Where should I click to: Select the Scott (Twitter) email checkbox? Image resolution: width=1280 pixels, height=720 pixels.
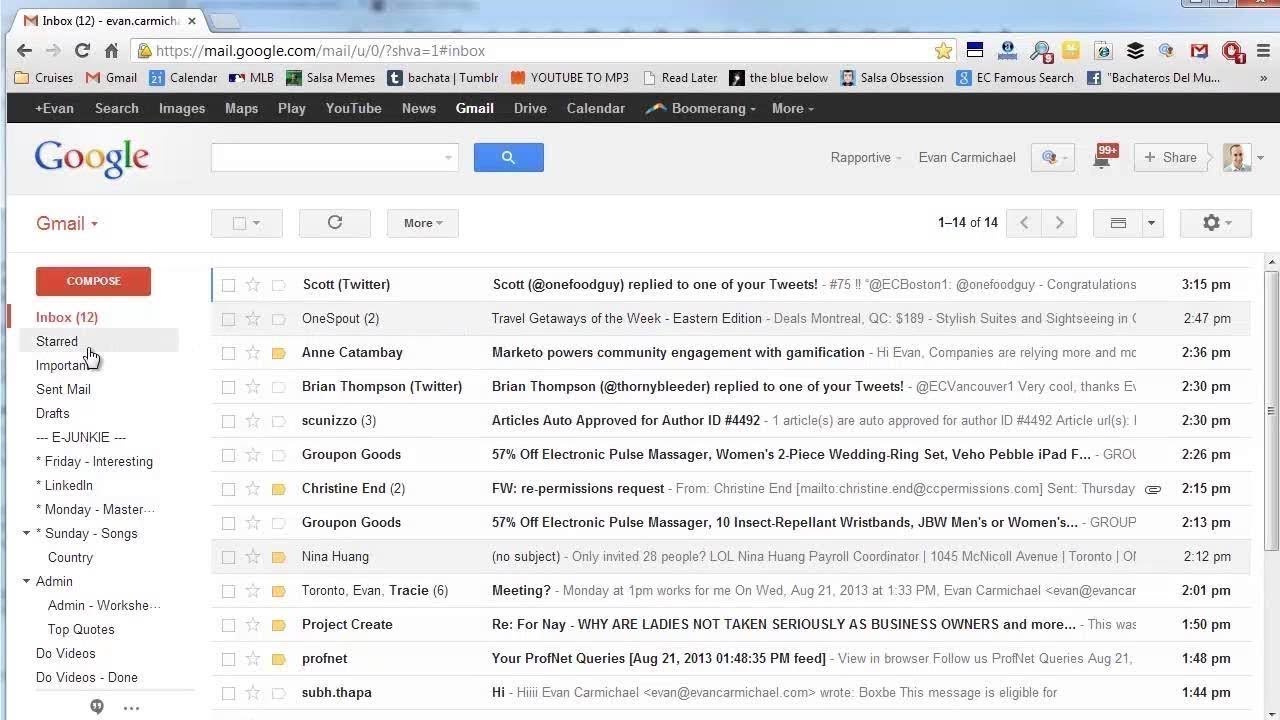(229, 285)
